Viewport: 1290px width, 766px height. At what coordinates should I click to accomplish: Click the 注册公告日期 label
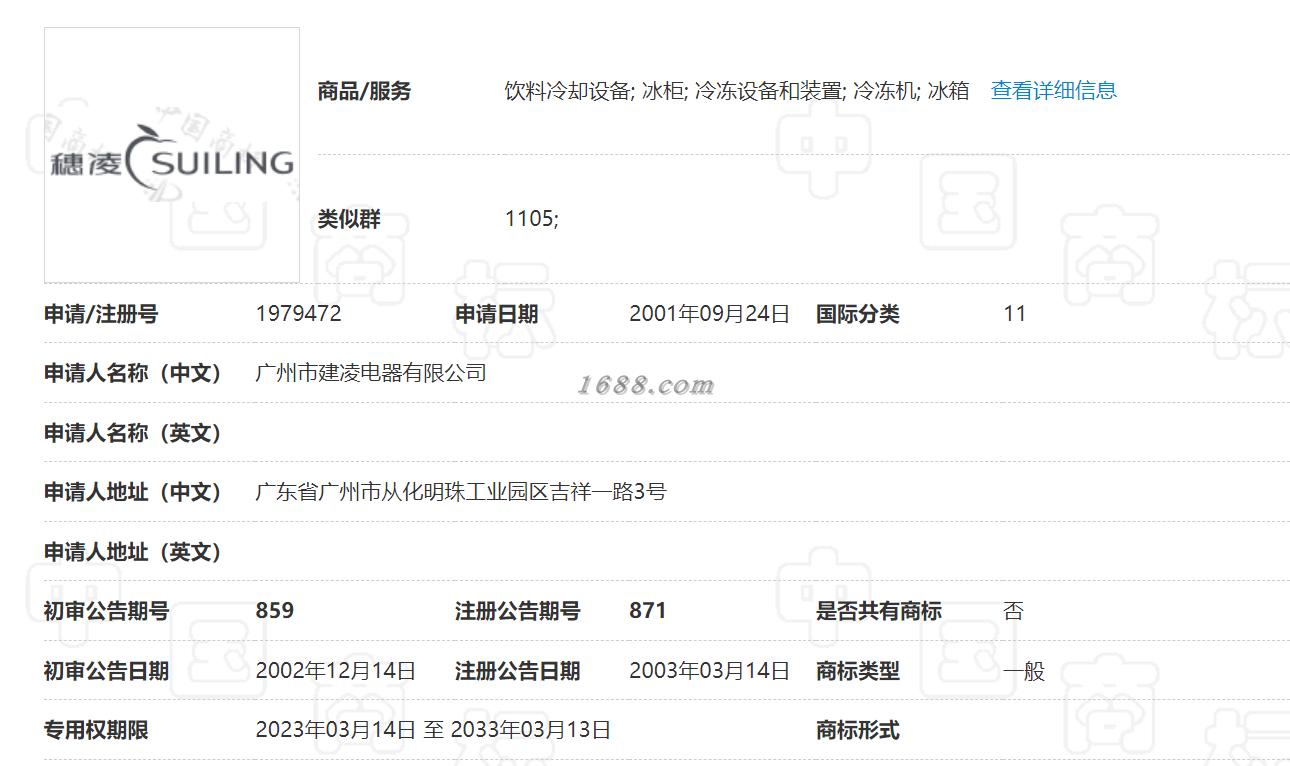pyautogui.click(x=517, y=671)
